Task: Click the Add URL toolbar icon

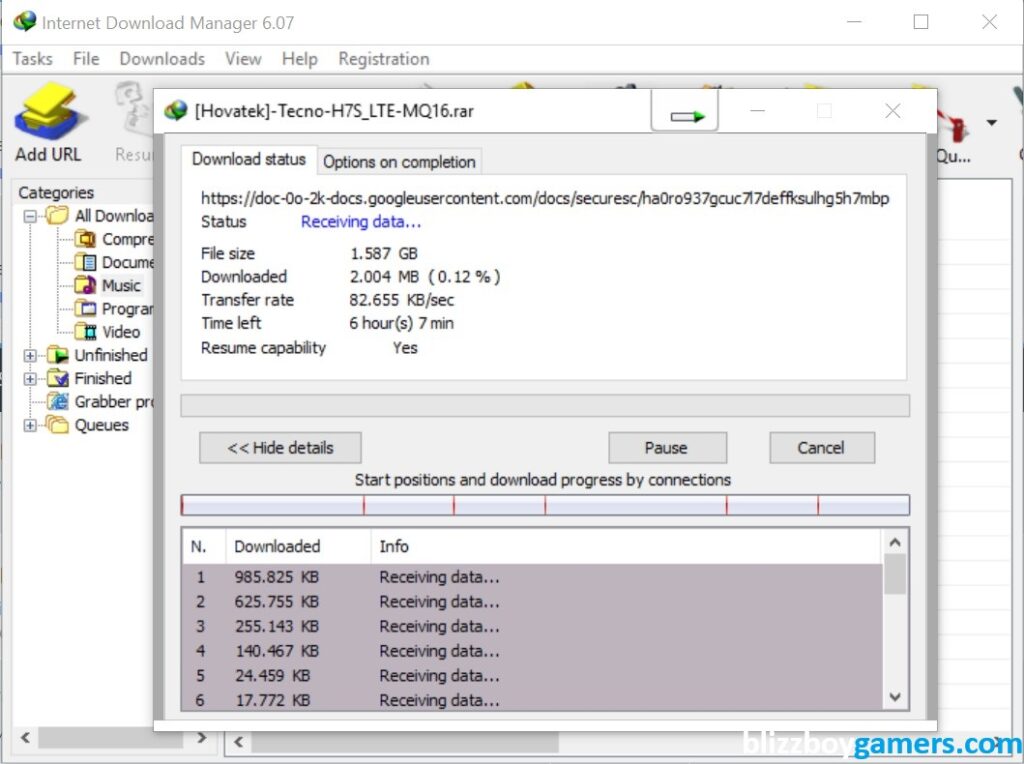Action: tap(50, 112)
